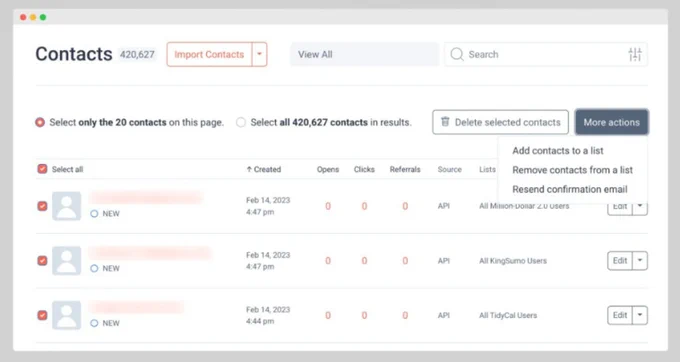Click Opens column header
The width and height of the screenshot is (680, 362).
coord(328,170)
